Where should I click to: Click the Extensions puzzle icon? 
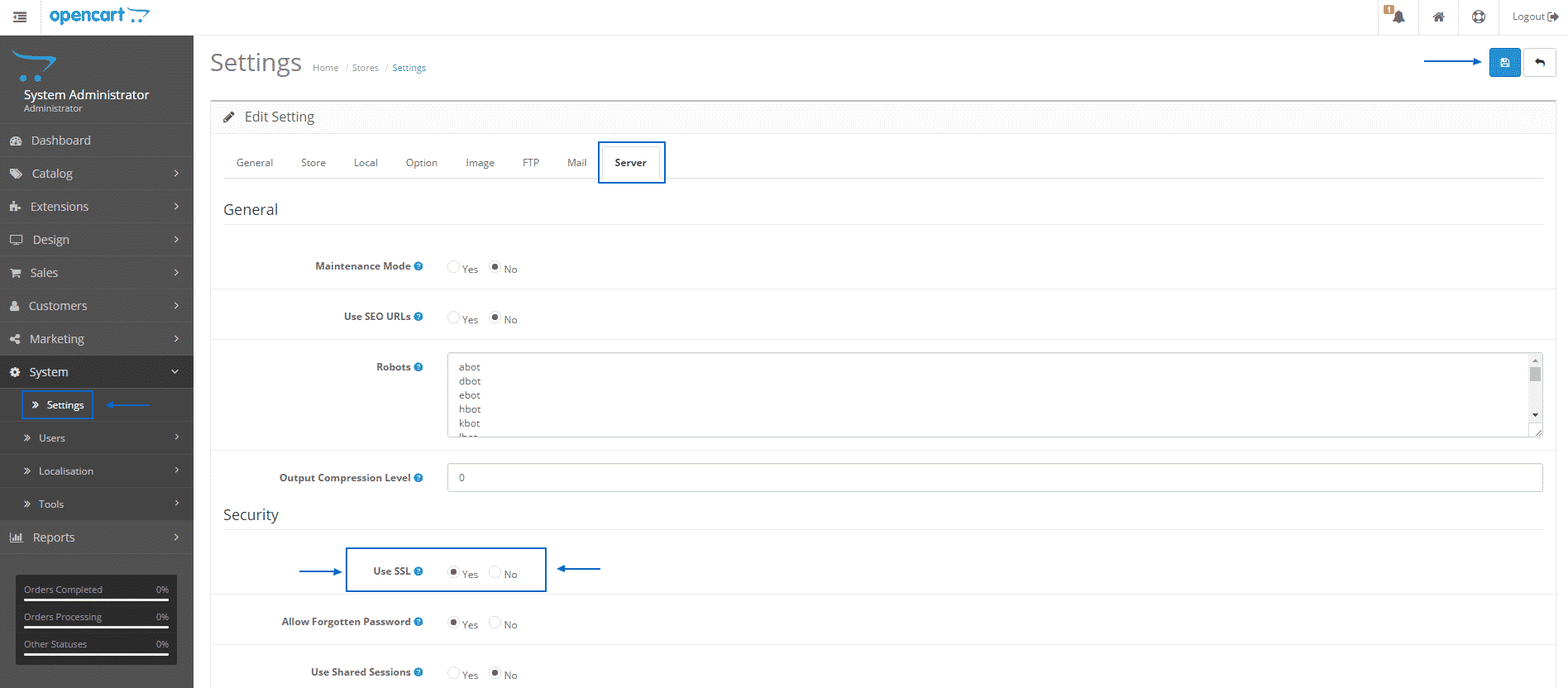pos(15,207)
